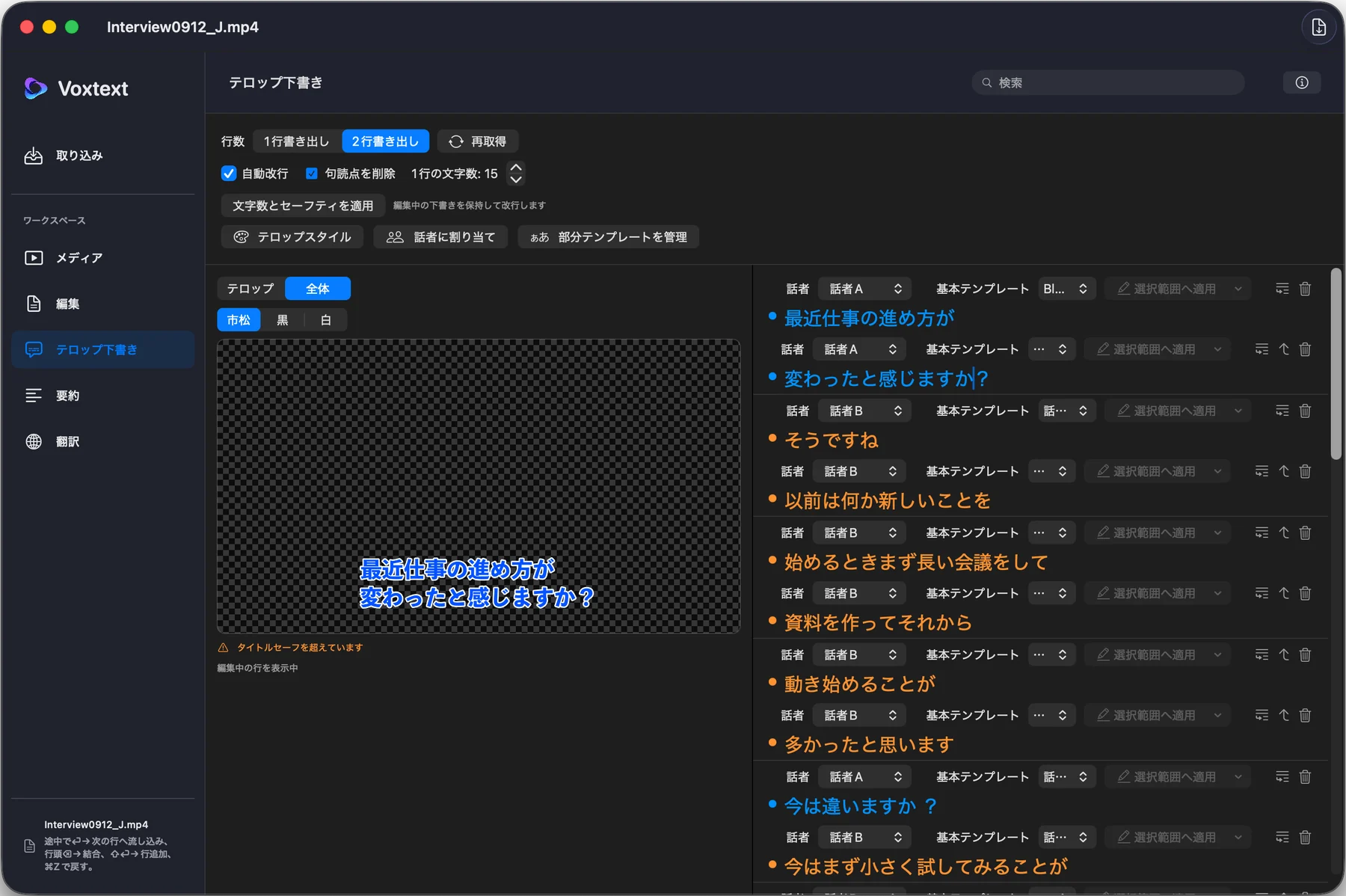This screenshot has width=1346, height=896.
Task: Click the 検索 search field
Action: pyautogui.click(x=1108, y=82)
